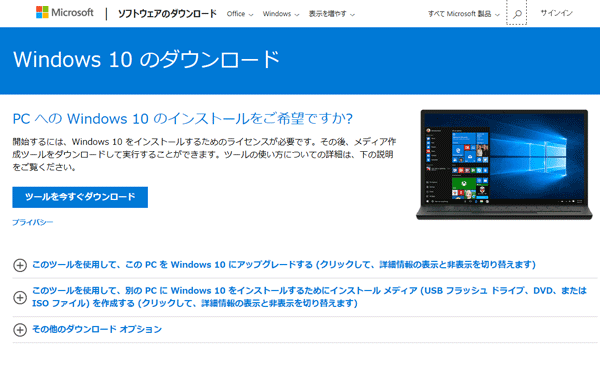Viewport: 600px width, 375px height.
Task: Expand the PC upgrade instructions text
Action: 284,264
